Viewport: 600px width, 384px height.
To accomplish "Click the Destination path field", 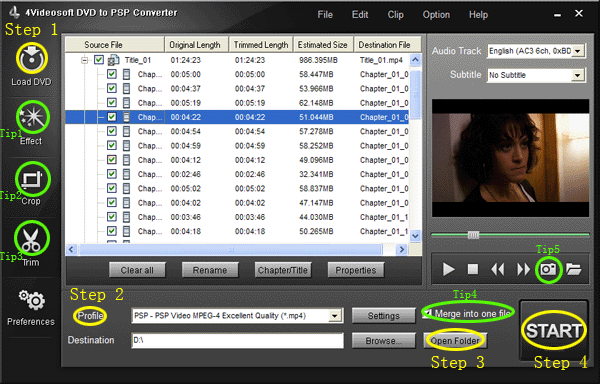I will tap(237, 340).
